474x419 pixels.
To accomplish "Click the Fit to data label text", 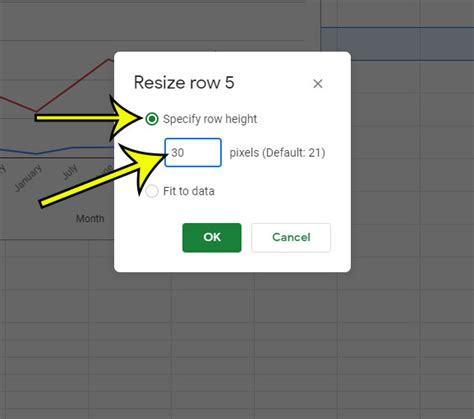I will [189, 191].
